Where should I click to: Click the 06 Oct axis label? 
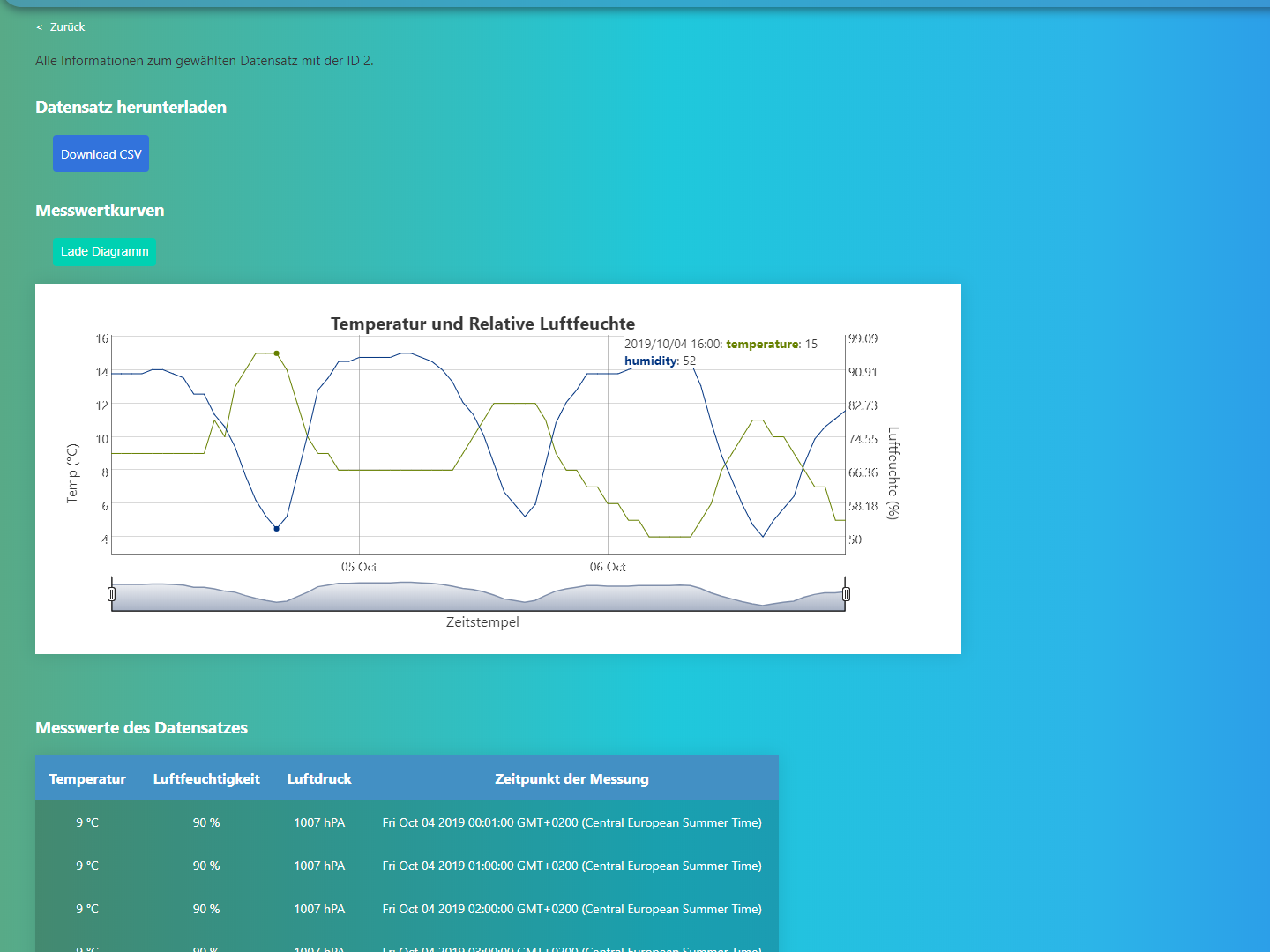pyautogui.click(x=608, y=567)
